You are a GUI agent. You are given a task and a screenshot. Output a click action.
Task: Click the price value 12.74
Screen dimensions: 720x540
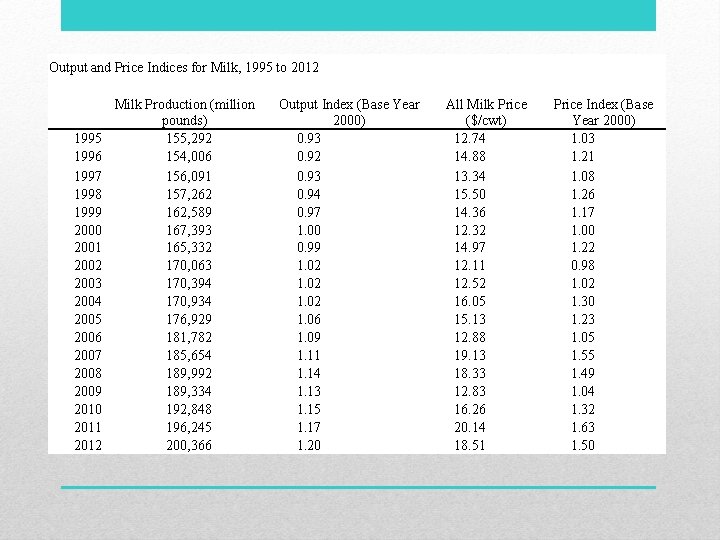470,138
